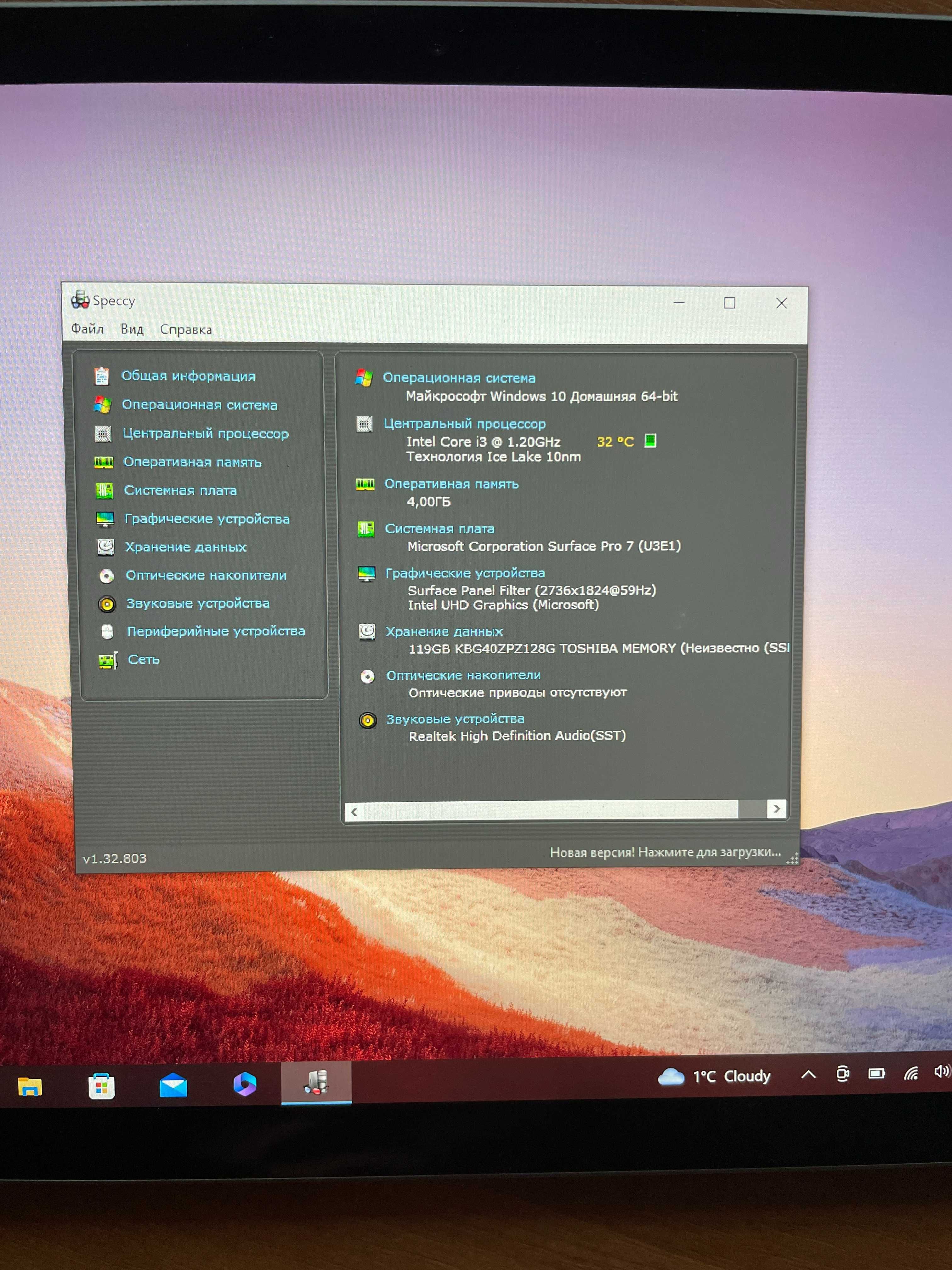The width and height of the screenshot is (952, 1270).
Task: Select the Звуковые устройства speaker icon in sidebar
Action: tap(107, 604)
